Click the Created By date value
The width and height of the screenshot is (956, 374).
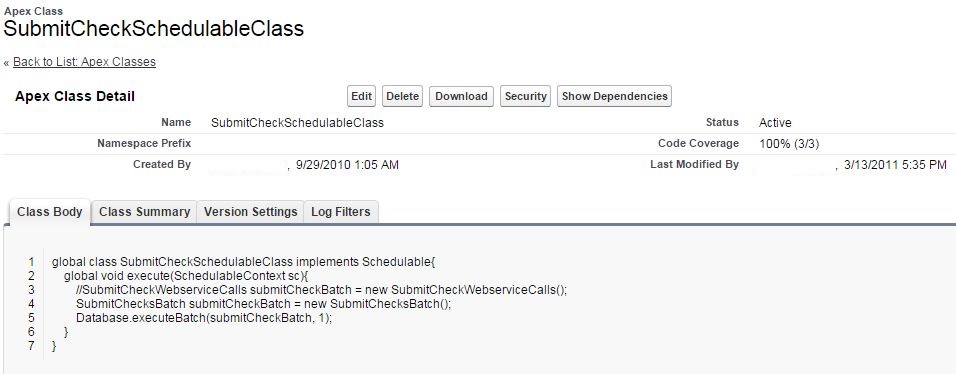(x=348, y=165)
